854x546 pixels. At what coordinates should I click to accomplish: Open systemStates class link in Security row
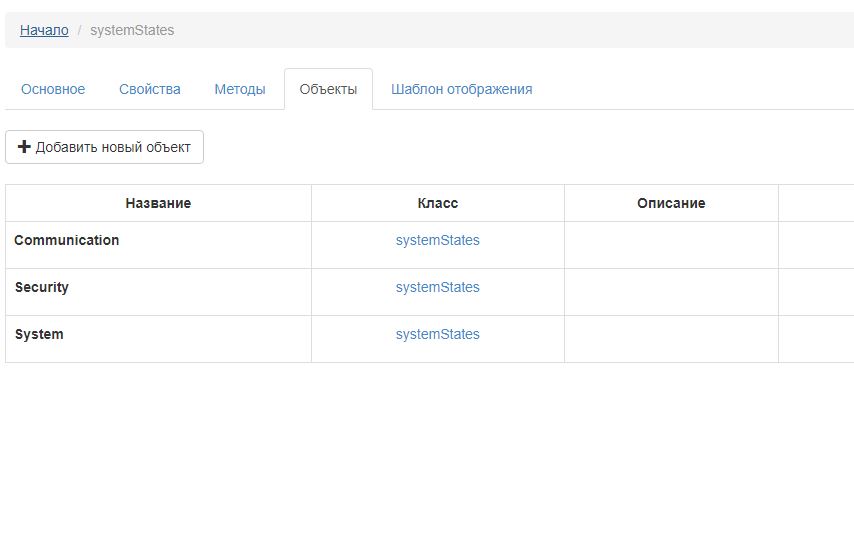(x=438, y=287)
